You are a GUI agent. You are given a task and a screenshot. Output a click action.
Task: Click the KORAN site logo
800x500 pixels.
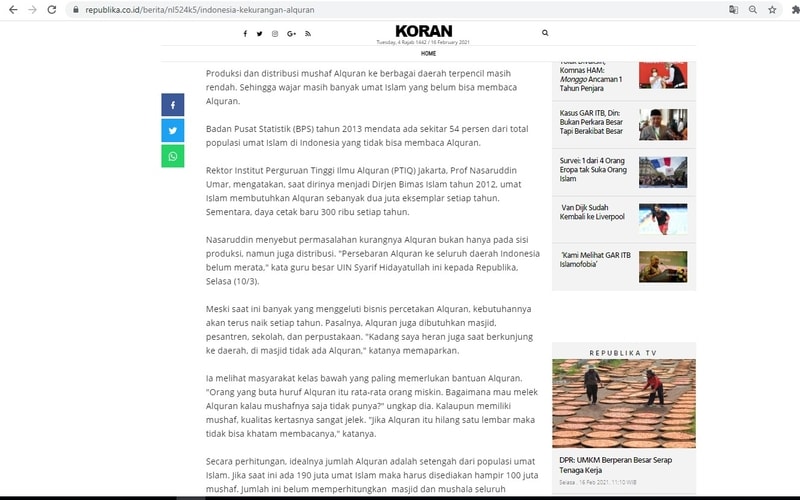coord(423,32)
